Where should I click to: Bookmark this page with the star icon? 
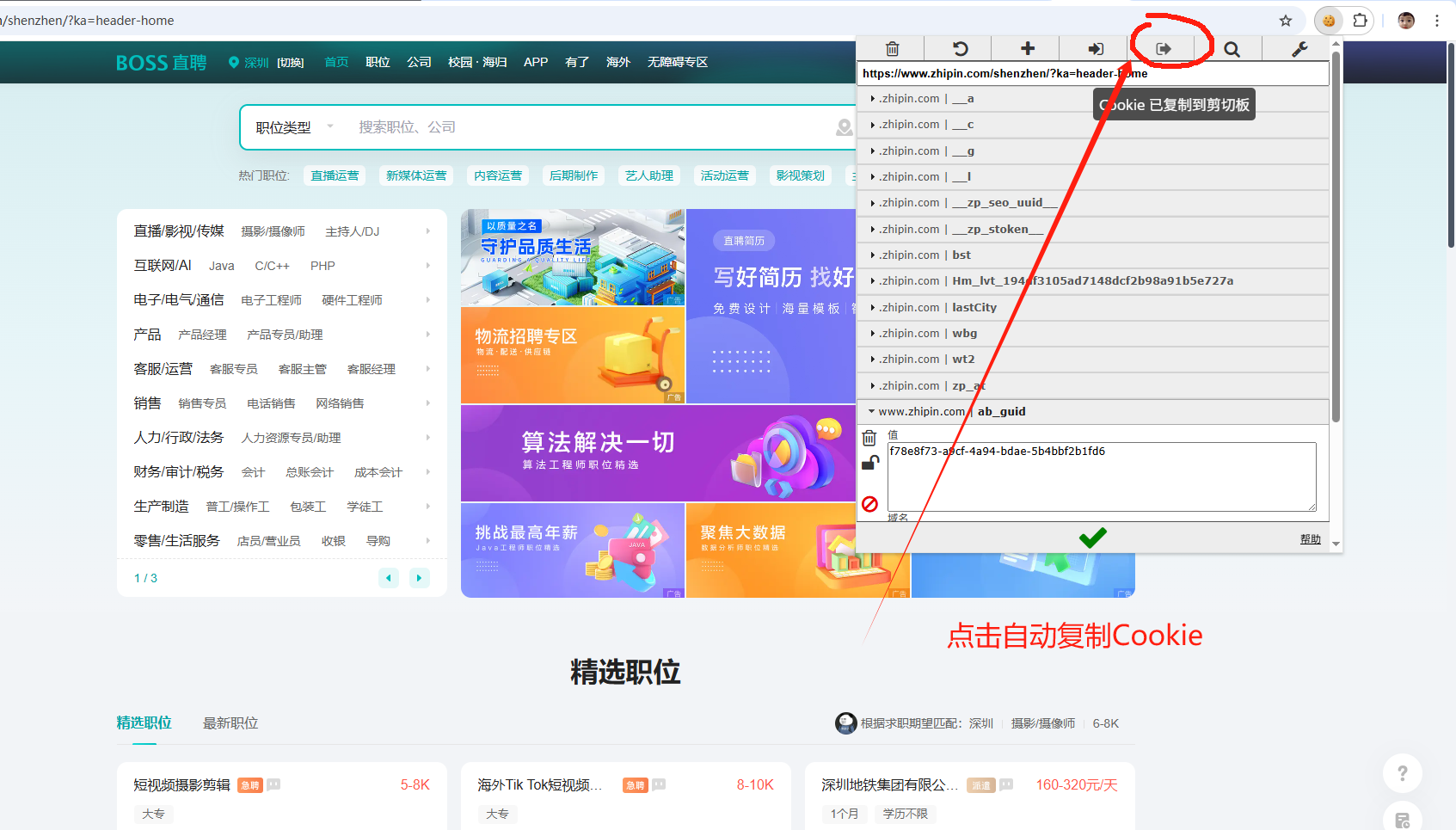(1285, 21)
